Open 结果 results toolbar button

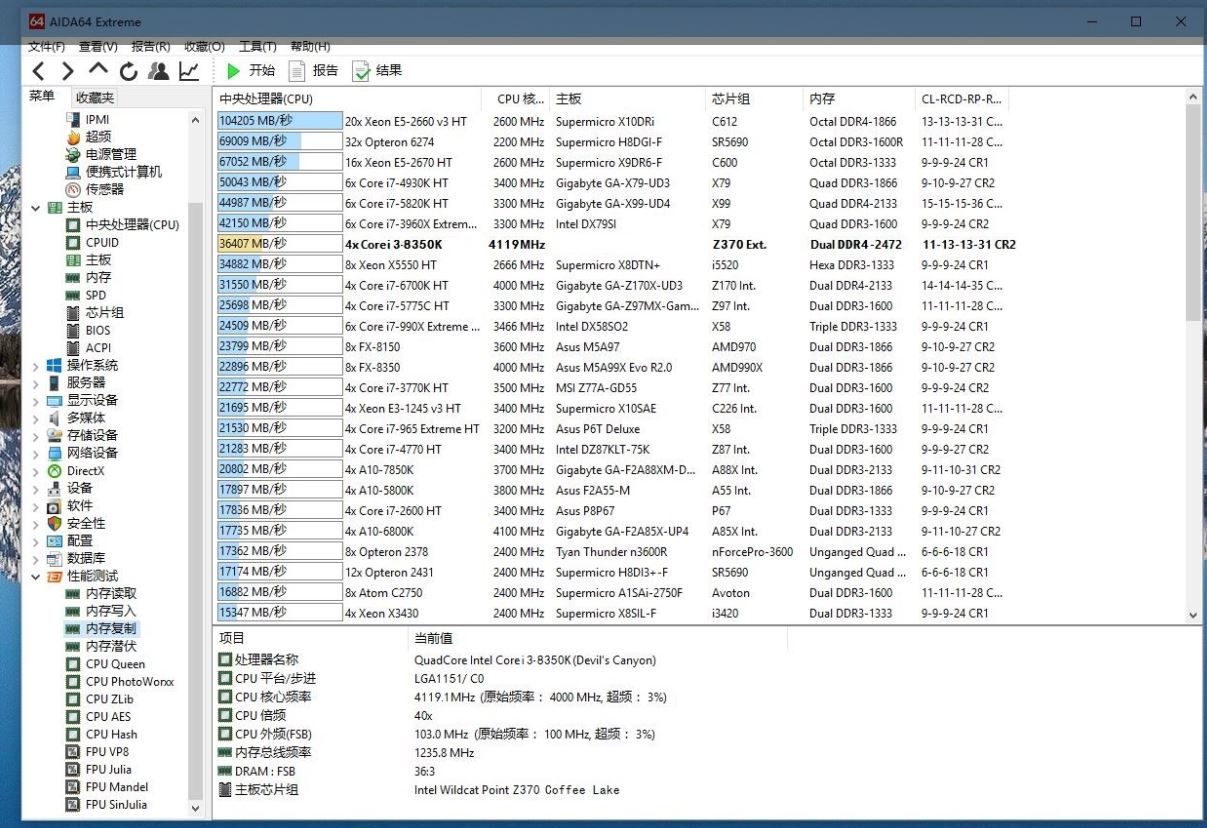pyautogui.click(x=377, y=71)
